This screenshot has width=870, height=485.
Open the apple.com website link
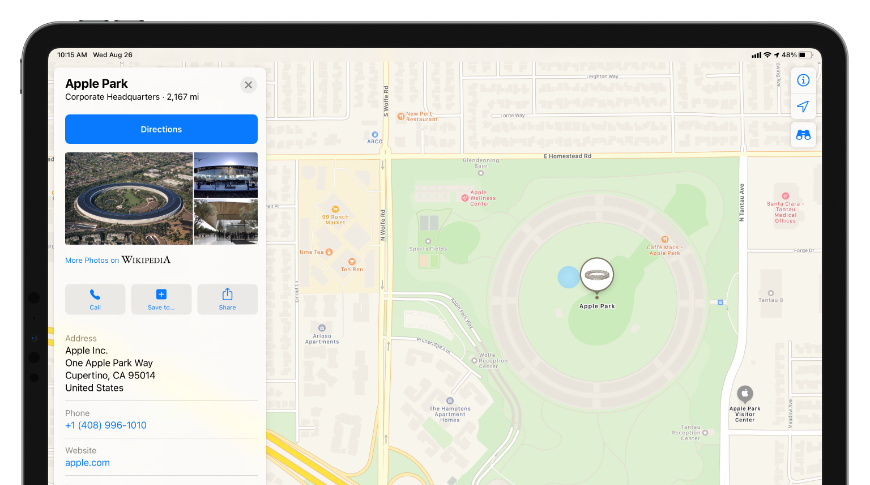[87, 463]
